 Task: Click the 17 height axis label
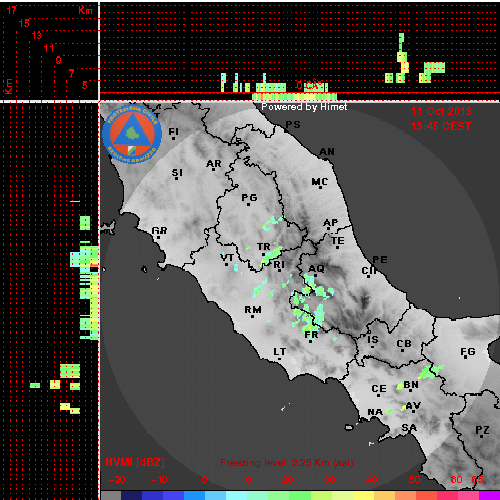click(x=11, y=10)
